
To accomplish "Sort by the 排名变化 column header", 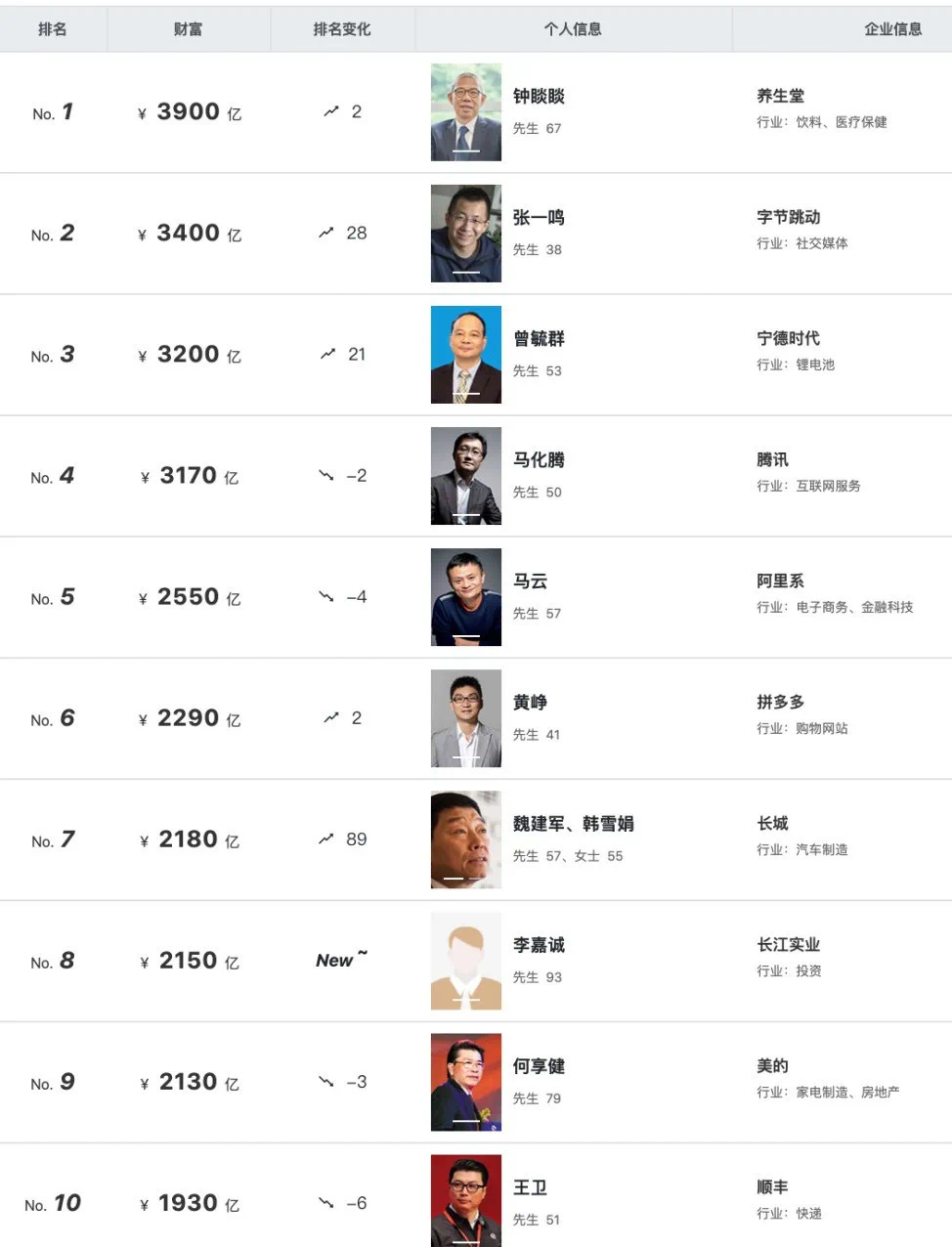I will (342, 29).
